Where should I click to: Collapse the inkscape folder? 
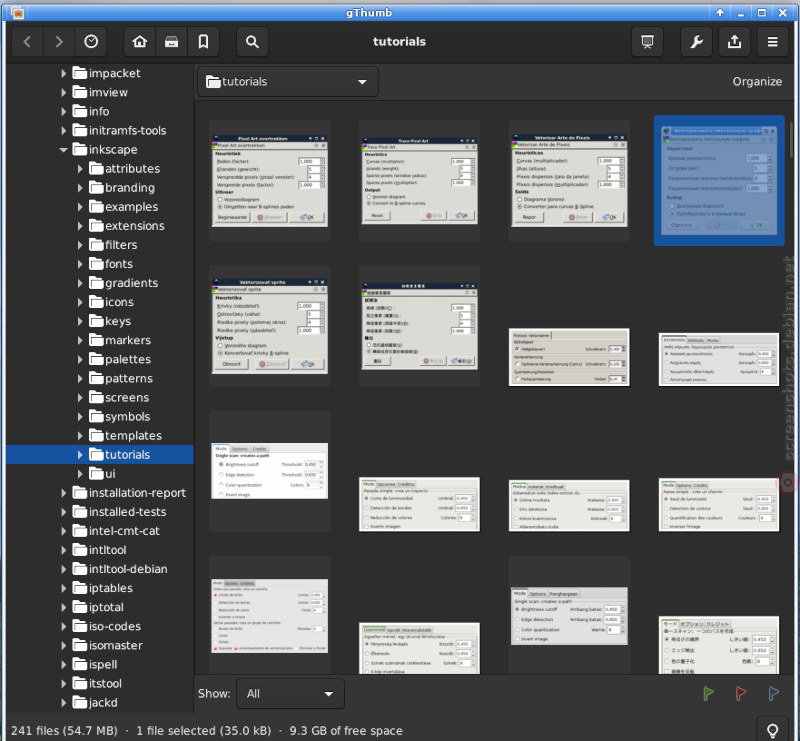click(x=63, y=150)
